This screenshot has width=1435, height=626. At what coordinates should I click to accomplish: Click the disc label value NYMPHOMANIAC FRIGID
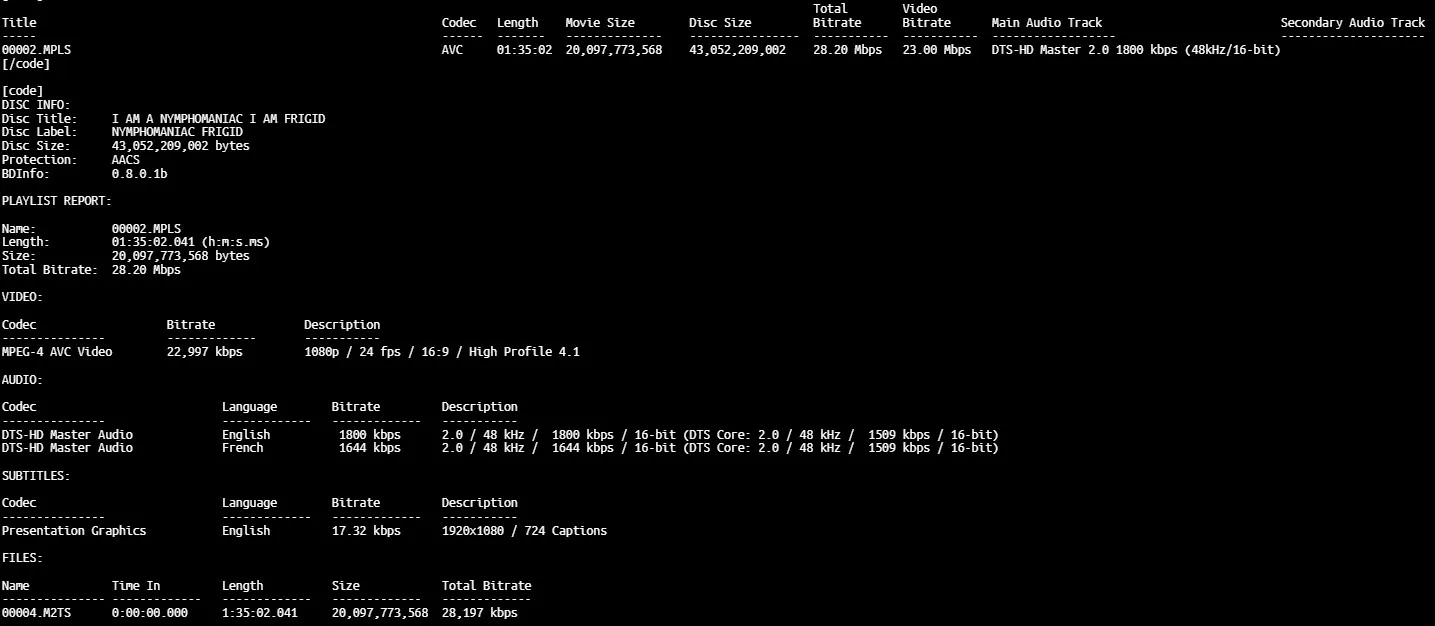pos(177,132)
